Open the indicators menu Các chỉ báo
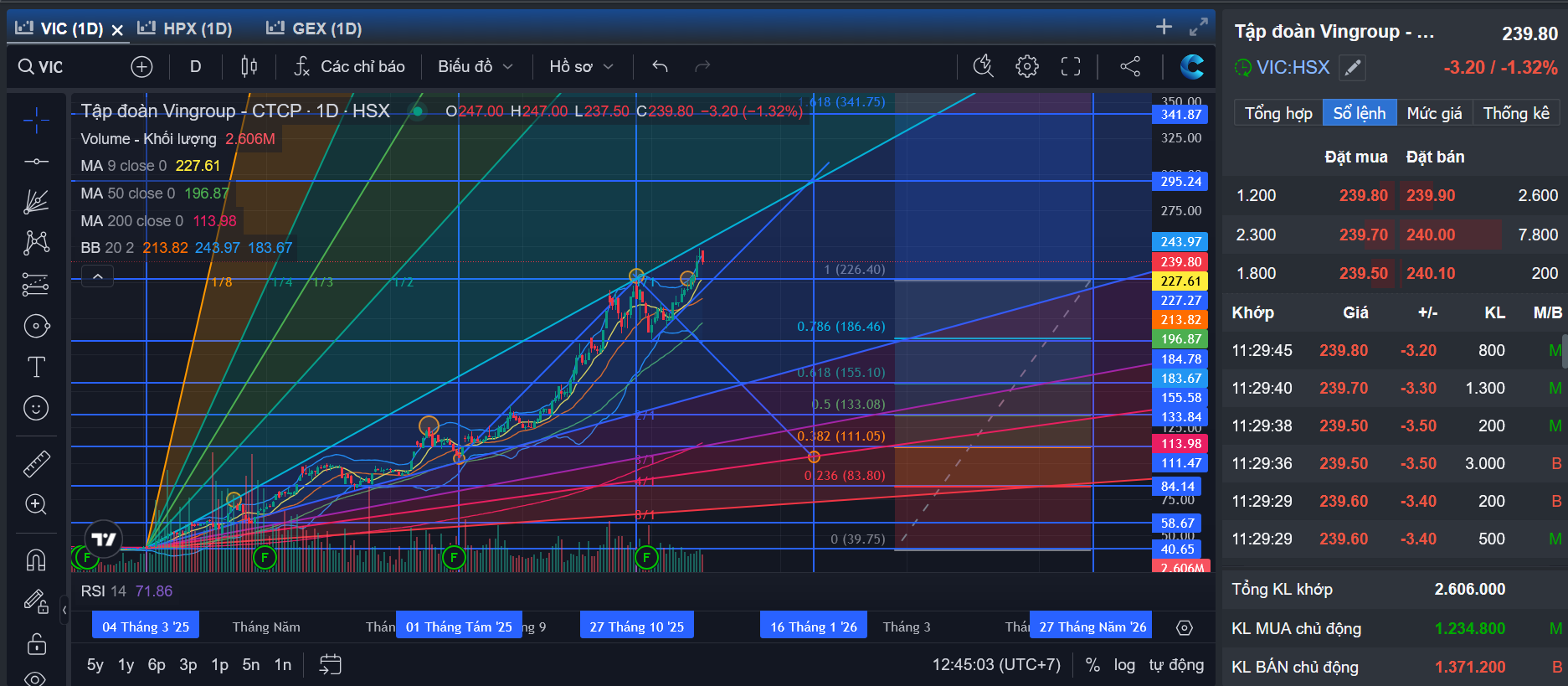Image resolution: width=1568 pixels, height=686 pixels. point(349,67)
